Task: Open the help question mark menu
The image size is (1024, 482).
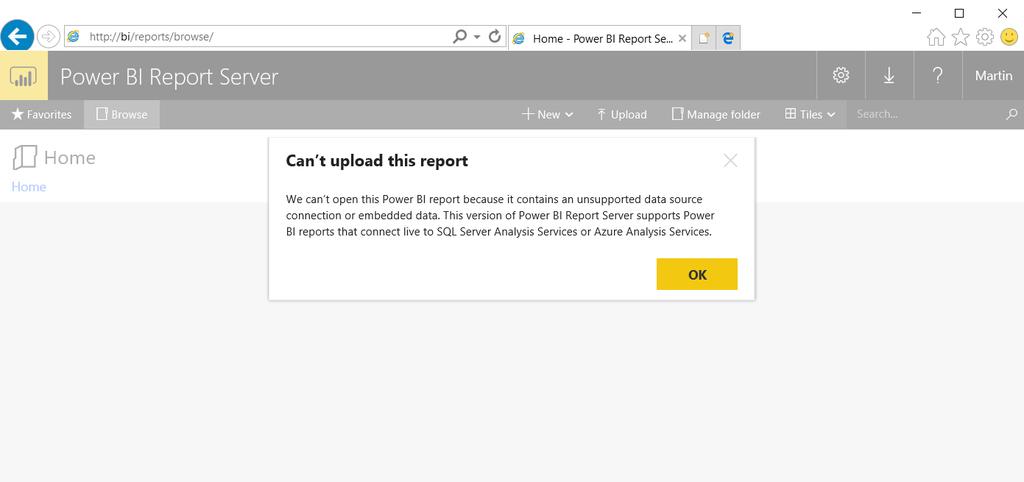Action: click(x=937, y=76)
